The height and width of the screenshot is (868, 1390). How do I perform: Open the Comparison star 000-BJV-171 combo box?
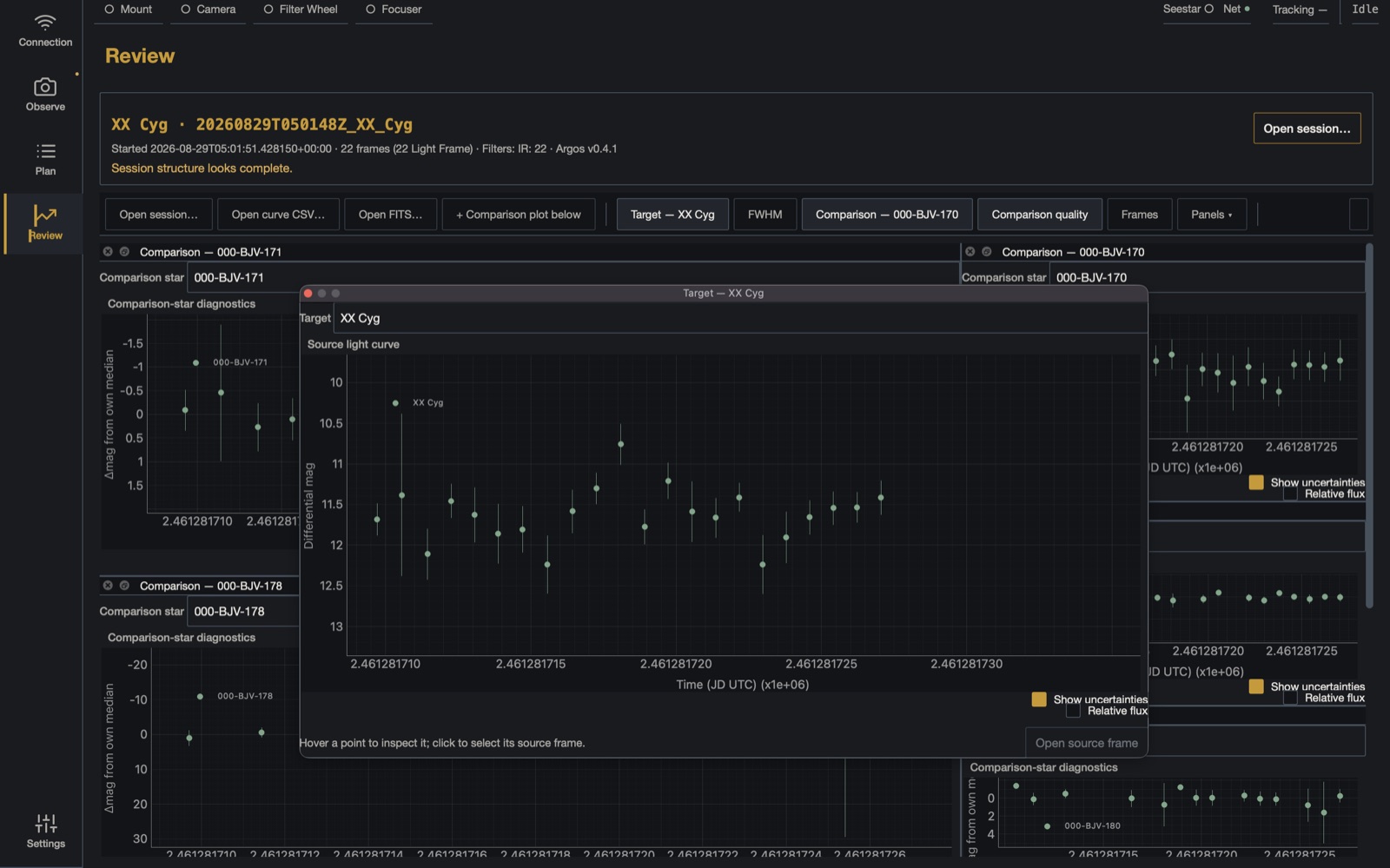pos(572,277)
